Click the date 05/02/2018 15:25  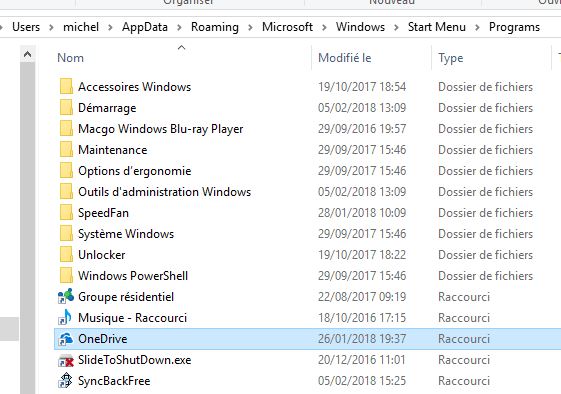[x=362, y=380]
